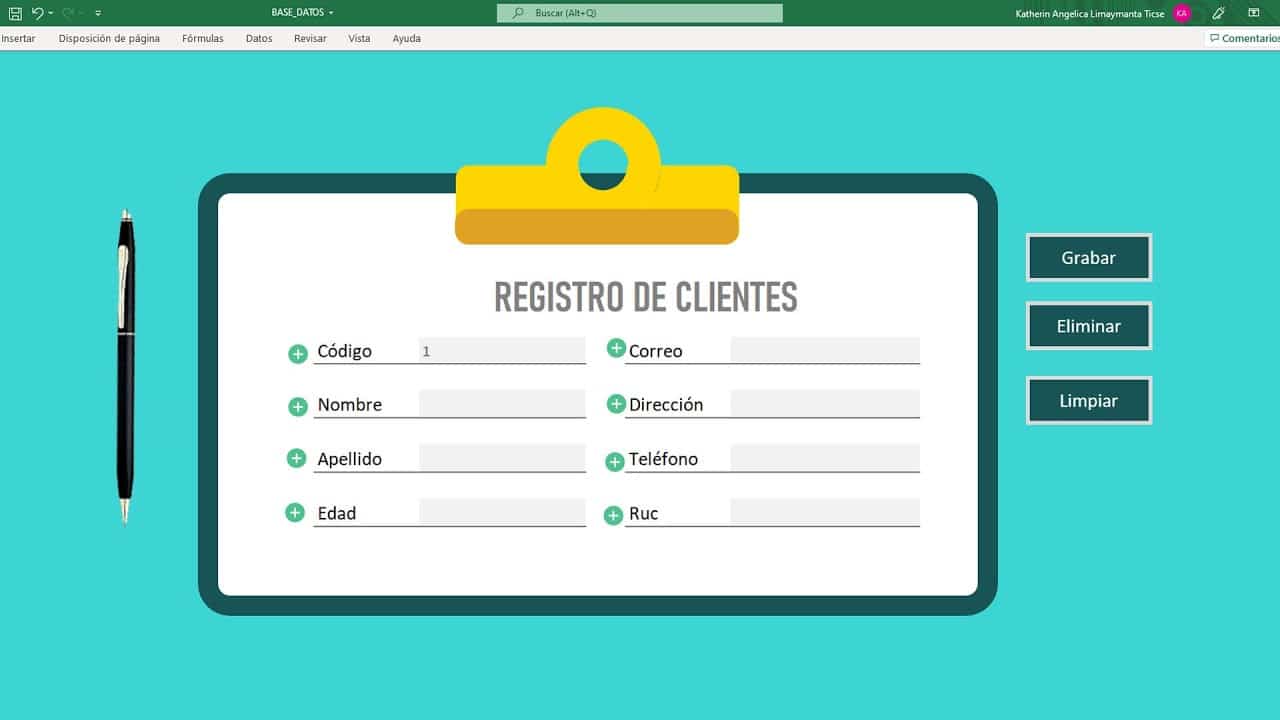Expand the Undo history dropdown arrow
Image resolution: width=1280 pixels, height=720 pixels.
point(51,13)
